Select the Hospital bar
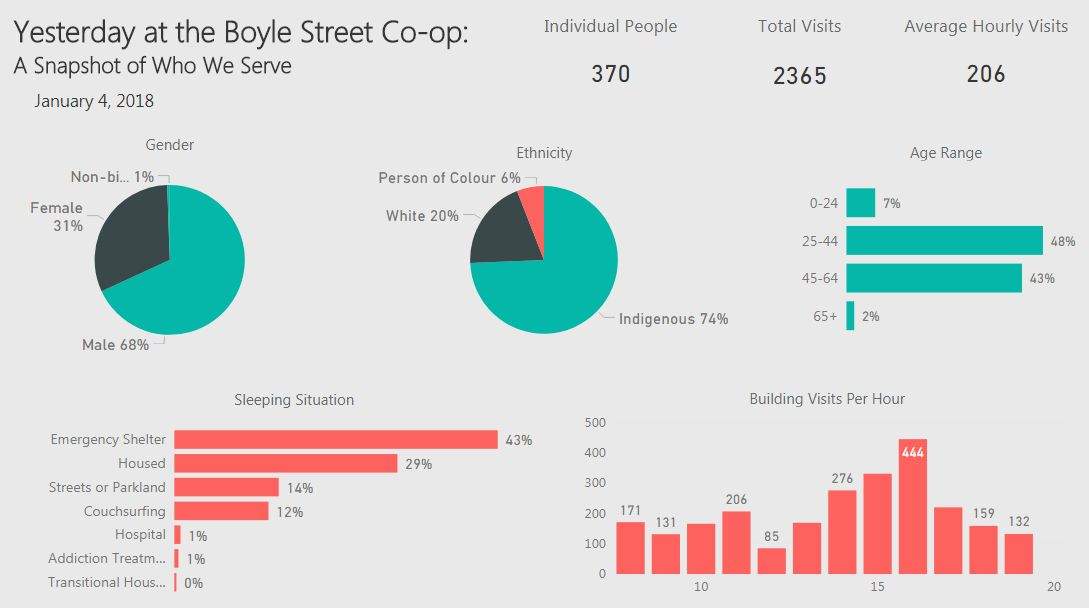The height and width of the screenshot is (608, 1089). click(178, 534)
